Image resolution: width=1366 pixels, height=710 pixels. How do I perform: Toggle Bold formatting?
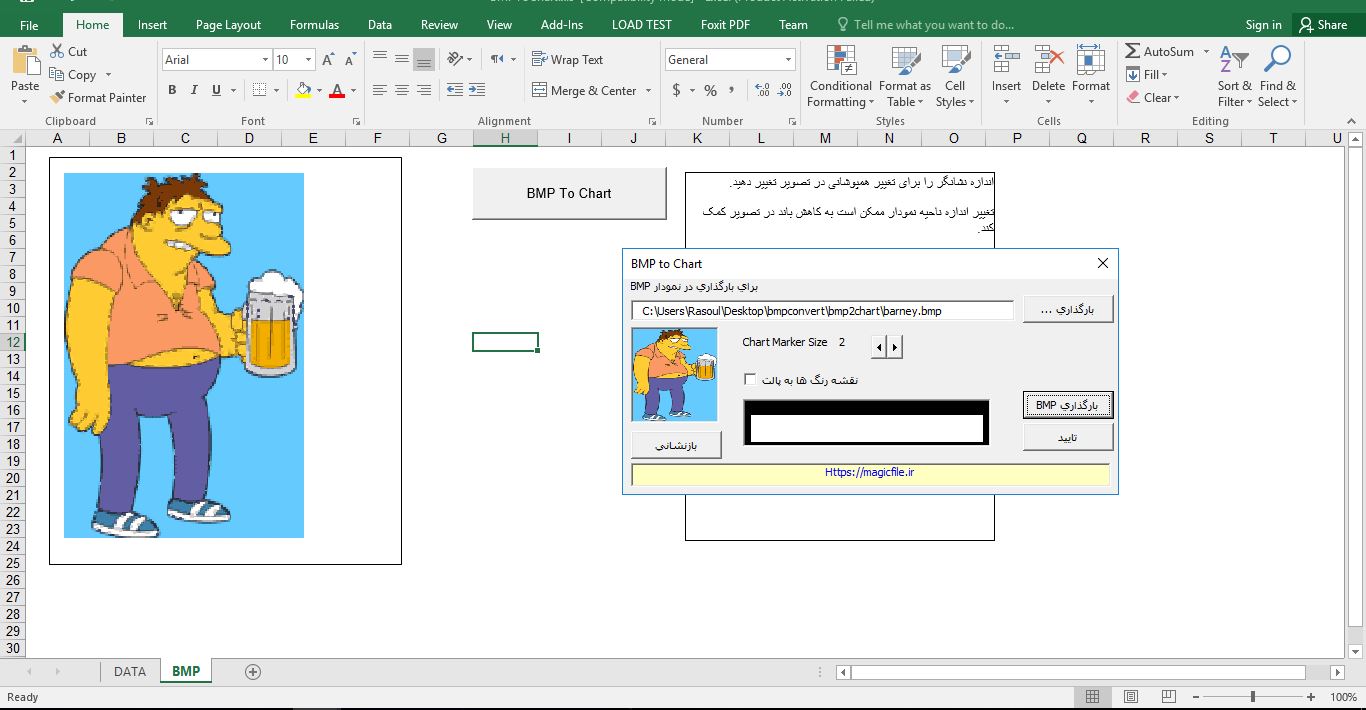[x=172, y=90]
